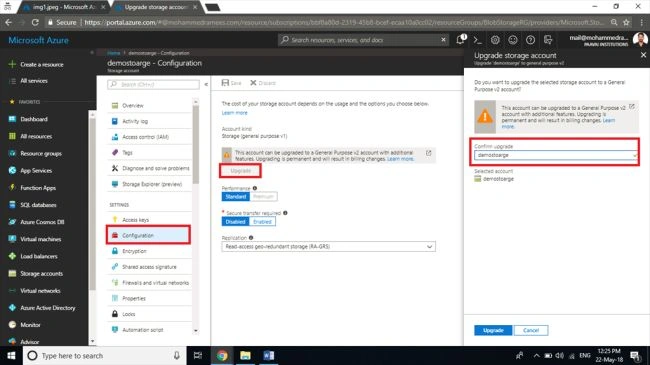The height and width of the screenshot is (365, 650).
Task: Clear the top search box with X
Action: tap(443, 40)
